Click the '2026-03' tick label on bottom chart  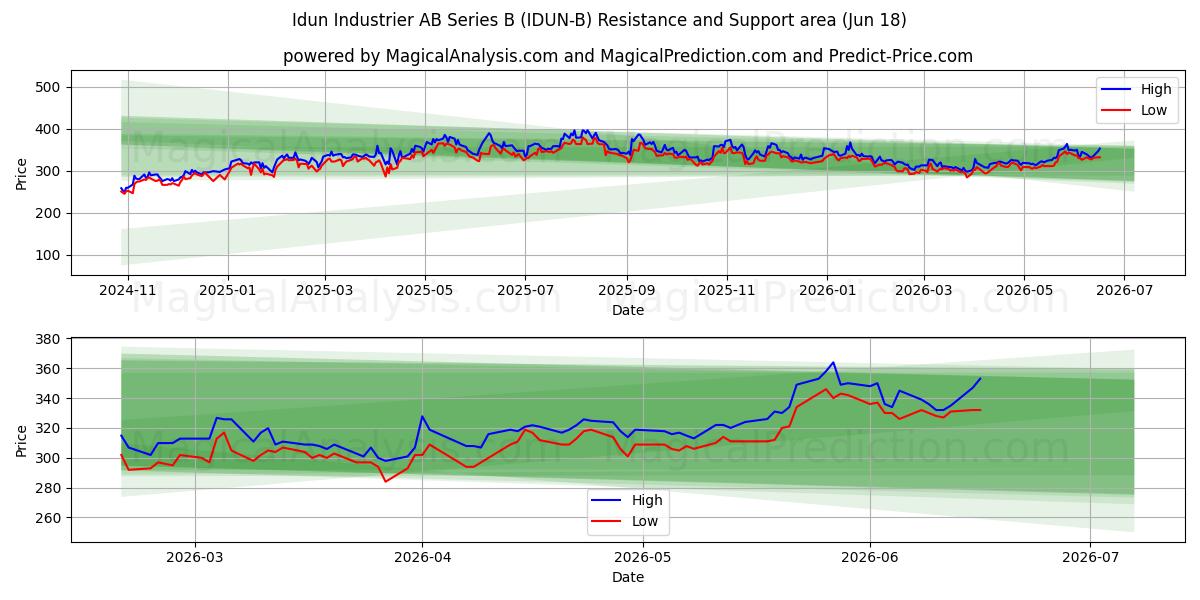pyautogui.click(x=195, y=557)
